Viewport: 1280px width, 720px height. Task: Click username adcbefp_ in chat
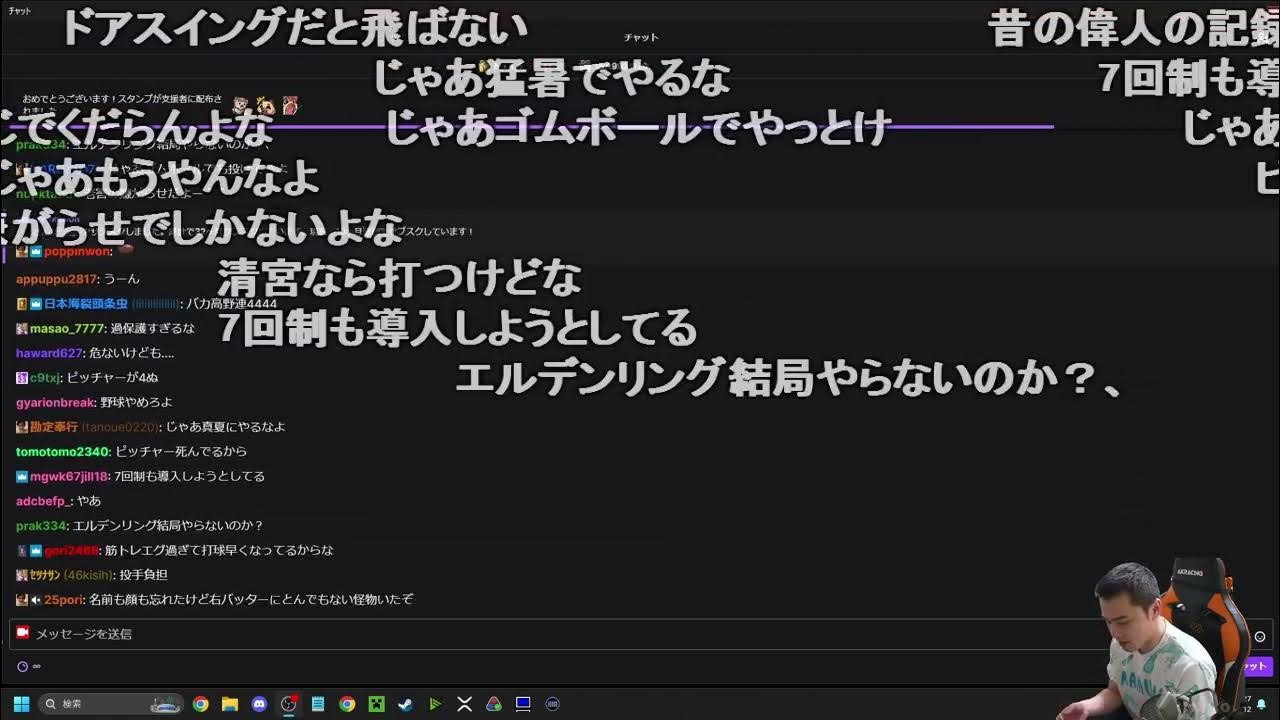(x=44, y=501)
